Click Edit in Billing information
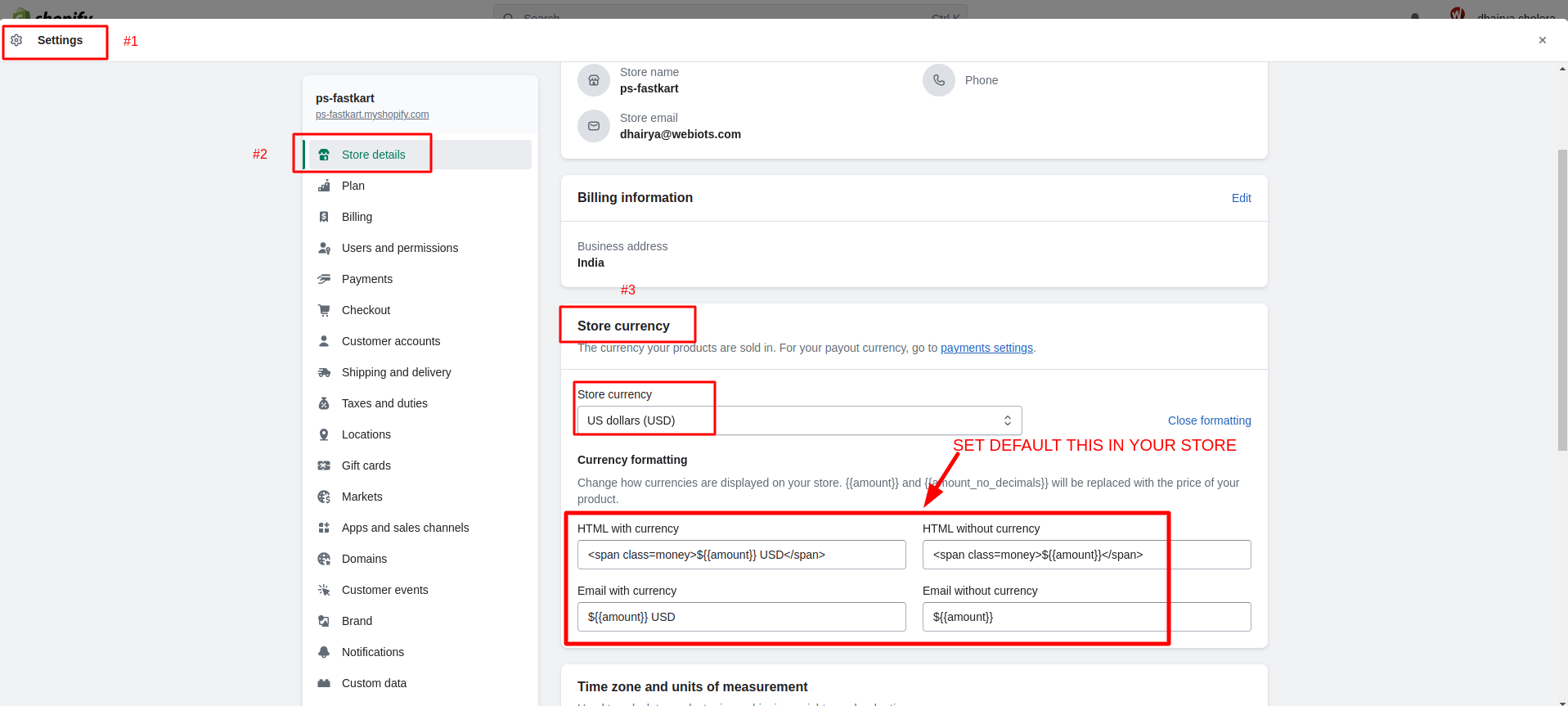This screenshot has height=706, width=1568. click(1241, 198)
